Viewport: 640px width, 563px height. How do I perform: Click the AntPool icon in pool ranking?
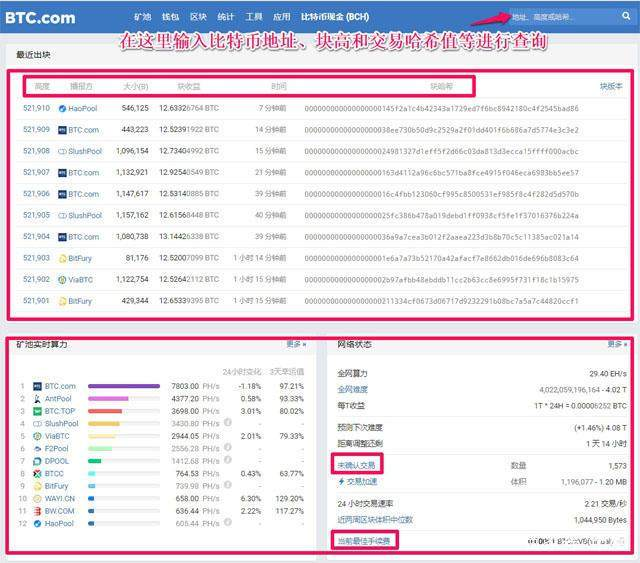(x=37, y=399)
